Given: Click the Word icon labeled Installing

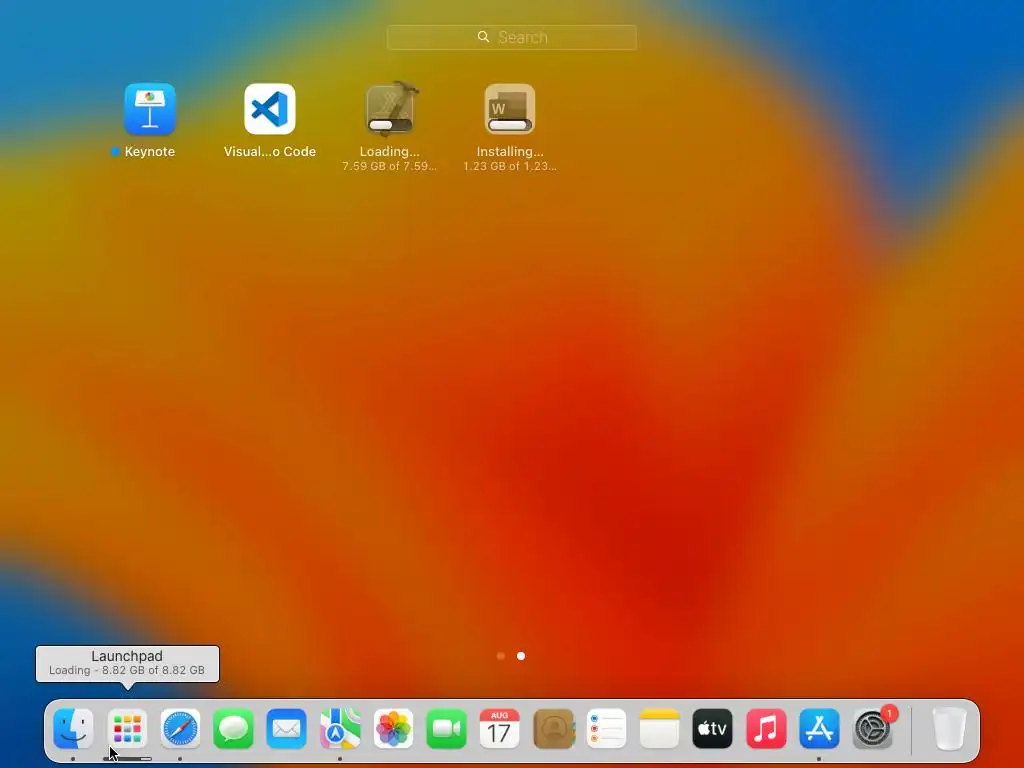Looking at the screenshot, I should pyautogui.click(x=510, y=109).
